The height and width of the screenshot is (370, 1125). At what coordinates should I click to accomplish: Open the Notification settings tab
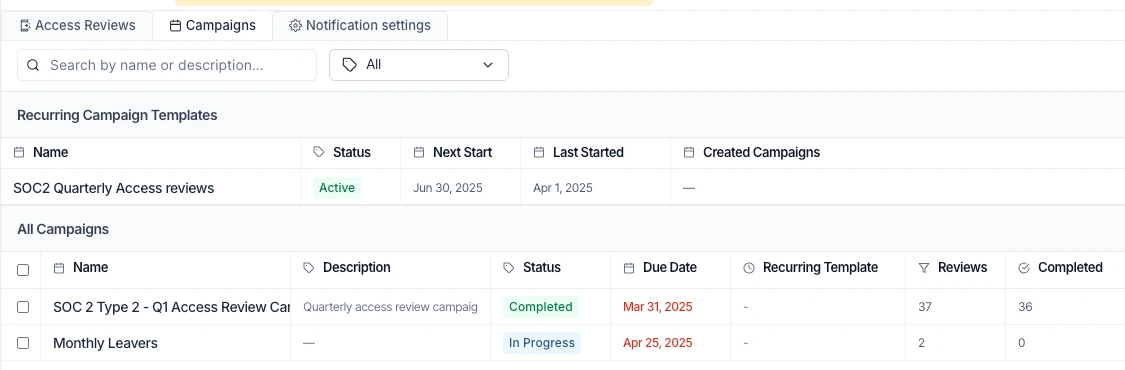(360, 26)
